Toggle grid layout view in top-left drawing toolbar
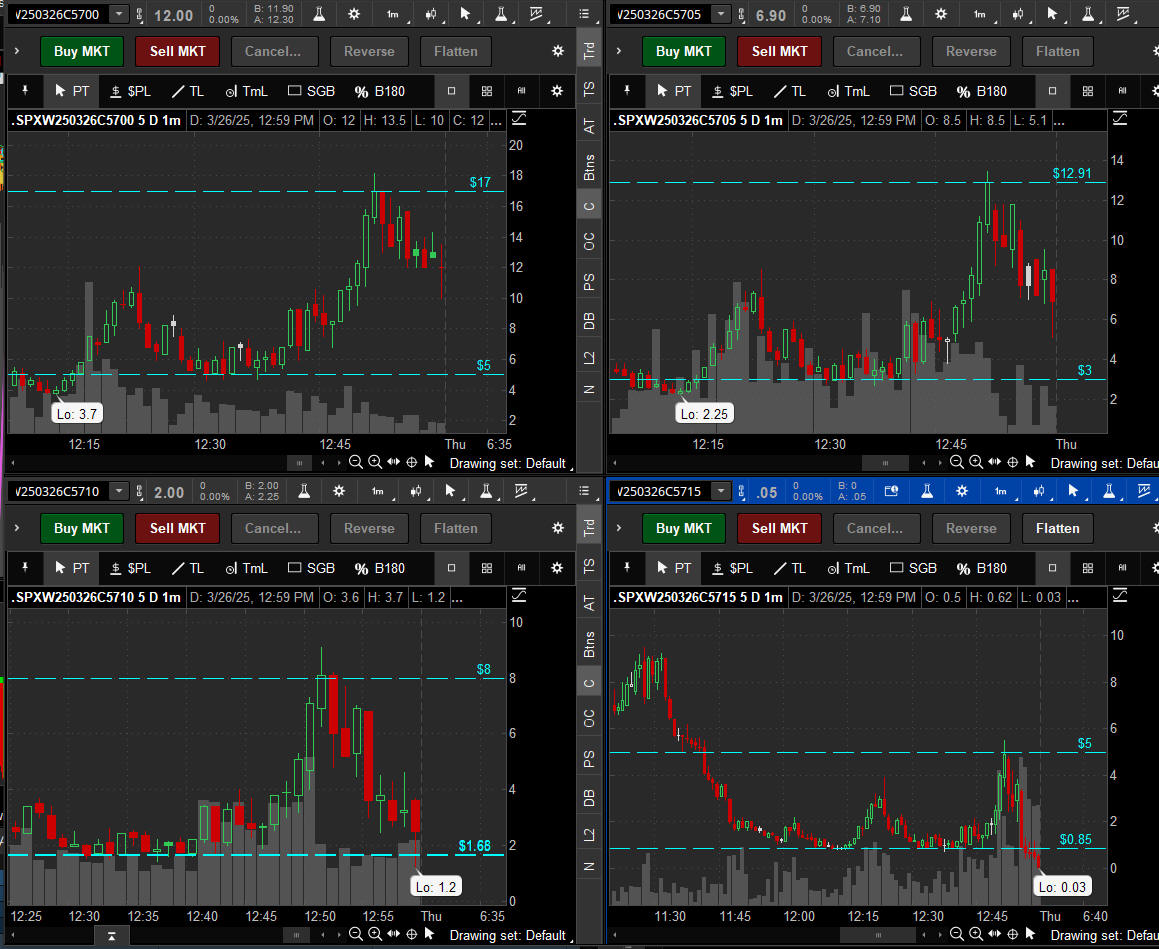Screen dimensions: 1159x949 (x=487, y=91)
